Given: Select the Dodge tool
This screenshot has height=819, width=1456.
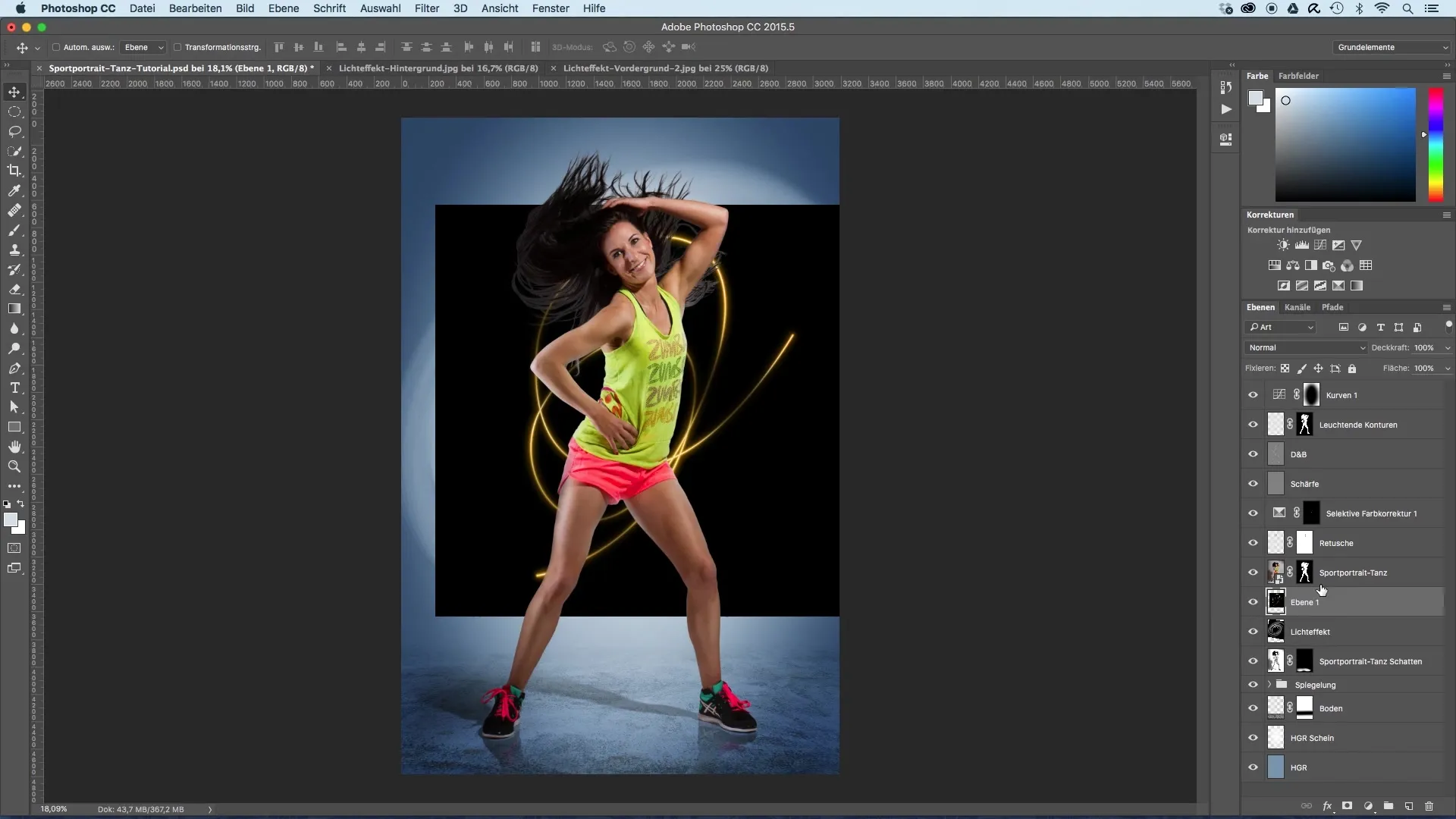Looking at the screenshot, I should (14, 348).
